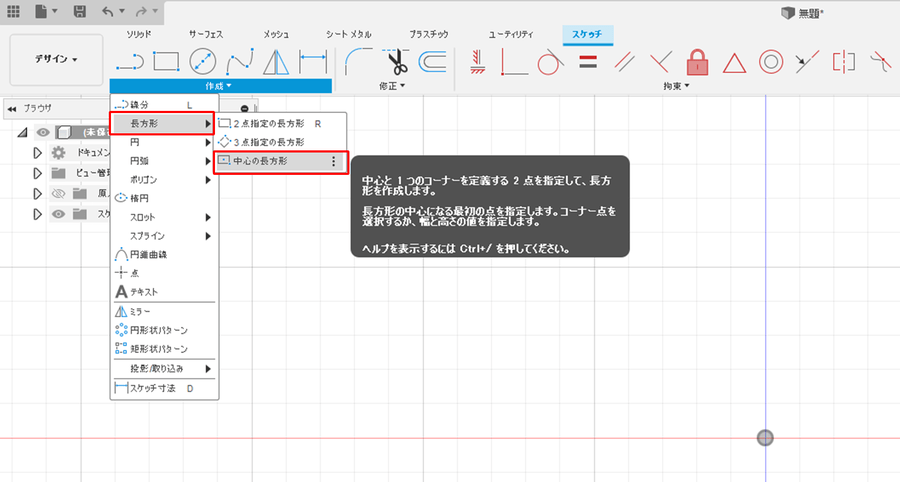Image resolution: width=900 pixels, height=482 pixels.
Task: Choose テキスト from create menu
Action: [164, 292]
